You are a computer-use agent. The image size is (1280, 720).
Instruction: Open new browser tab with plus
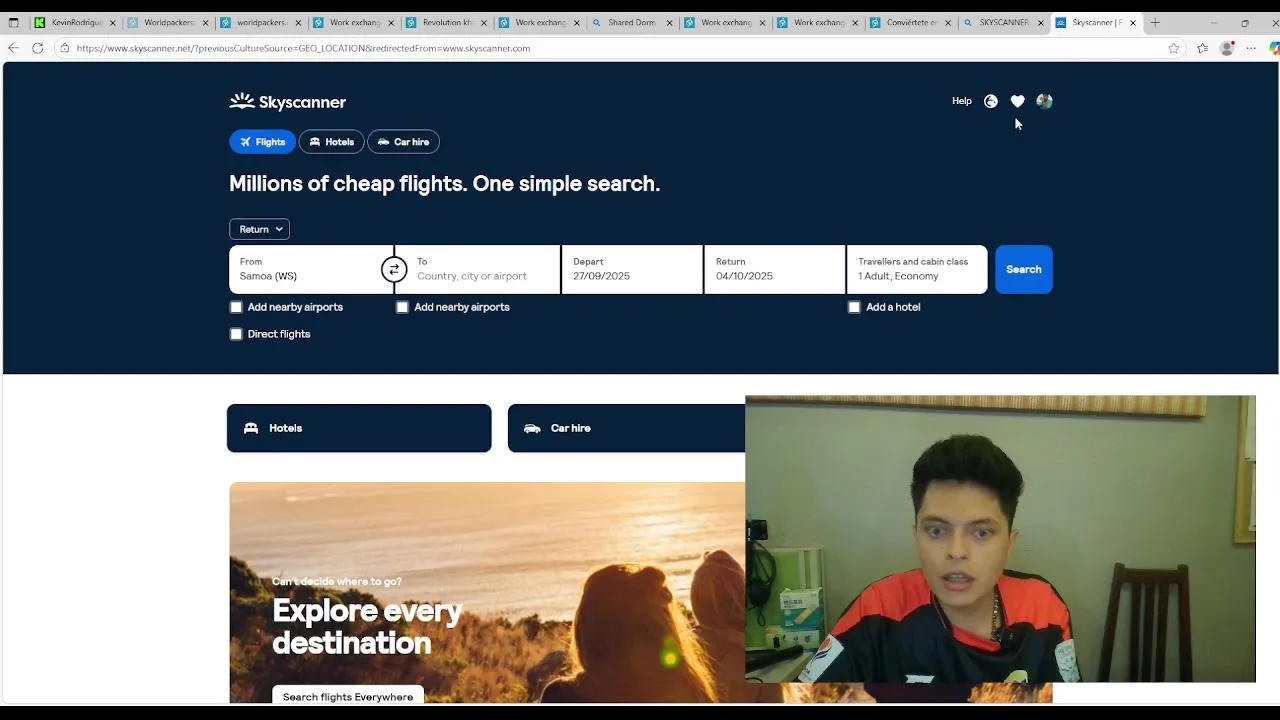point(1155,22)
